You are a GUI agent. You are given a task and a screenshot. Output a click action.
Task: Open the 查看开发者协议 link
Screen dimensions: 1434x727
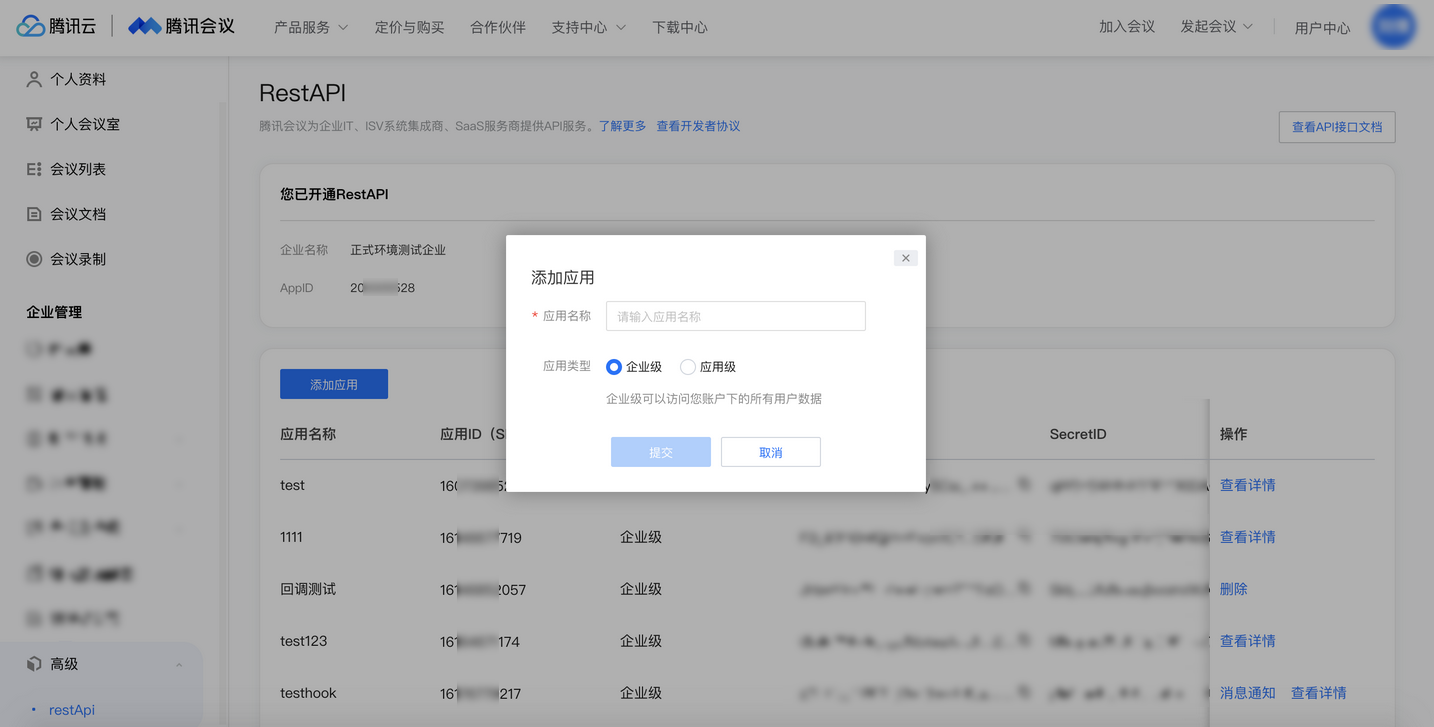[x=698, y=126]
